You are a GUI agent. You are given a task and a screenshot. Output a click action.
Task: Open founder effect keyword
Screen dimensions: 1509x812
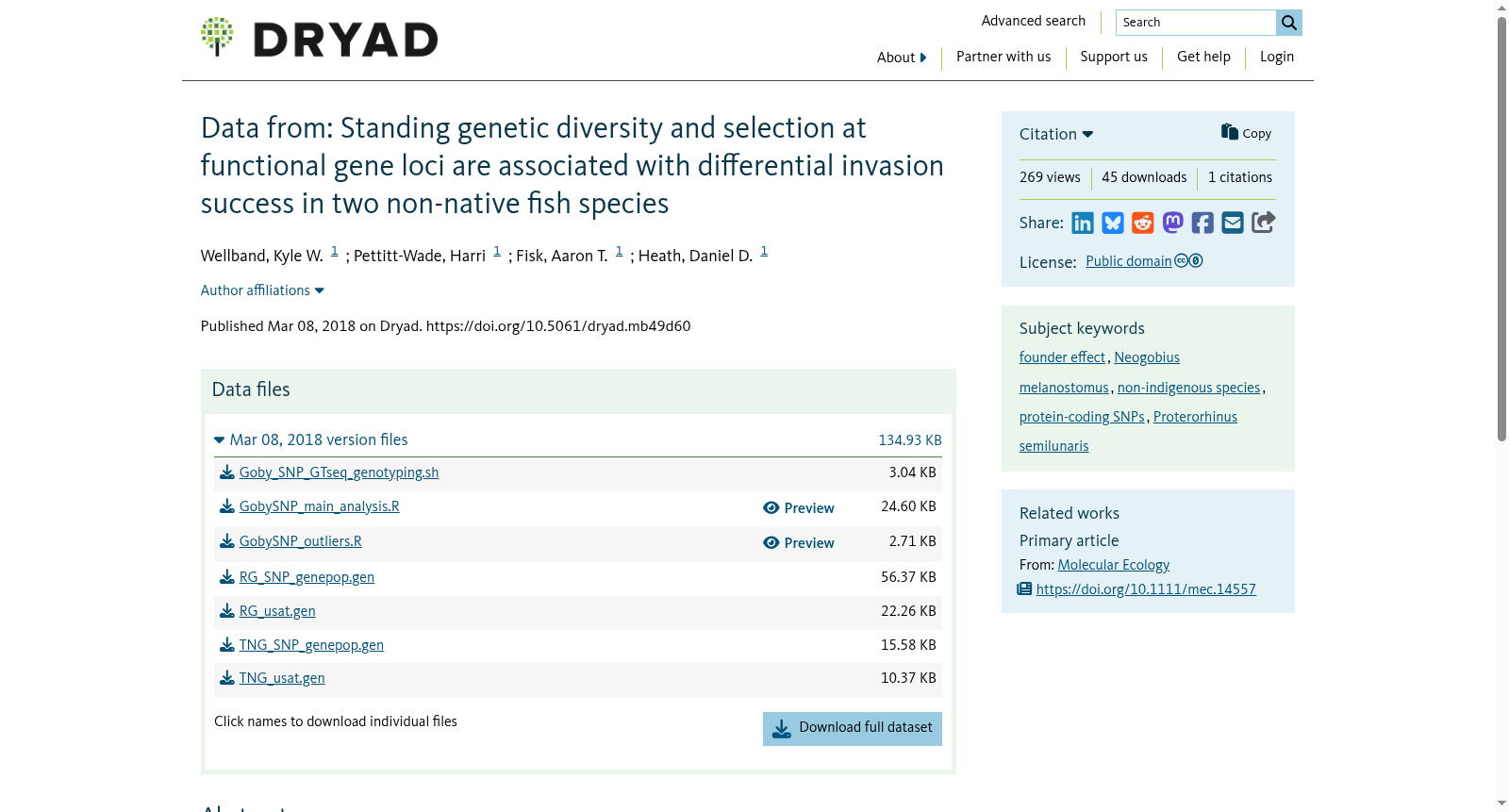pyautogui.click(x=1062, y=357)
